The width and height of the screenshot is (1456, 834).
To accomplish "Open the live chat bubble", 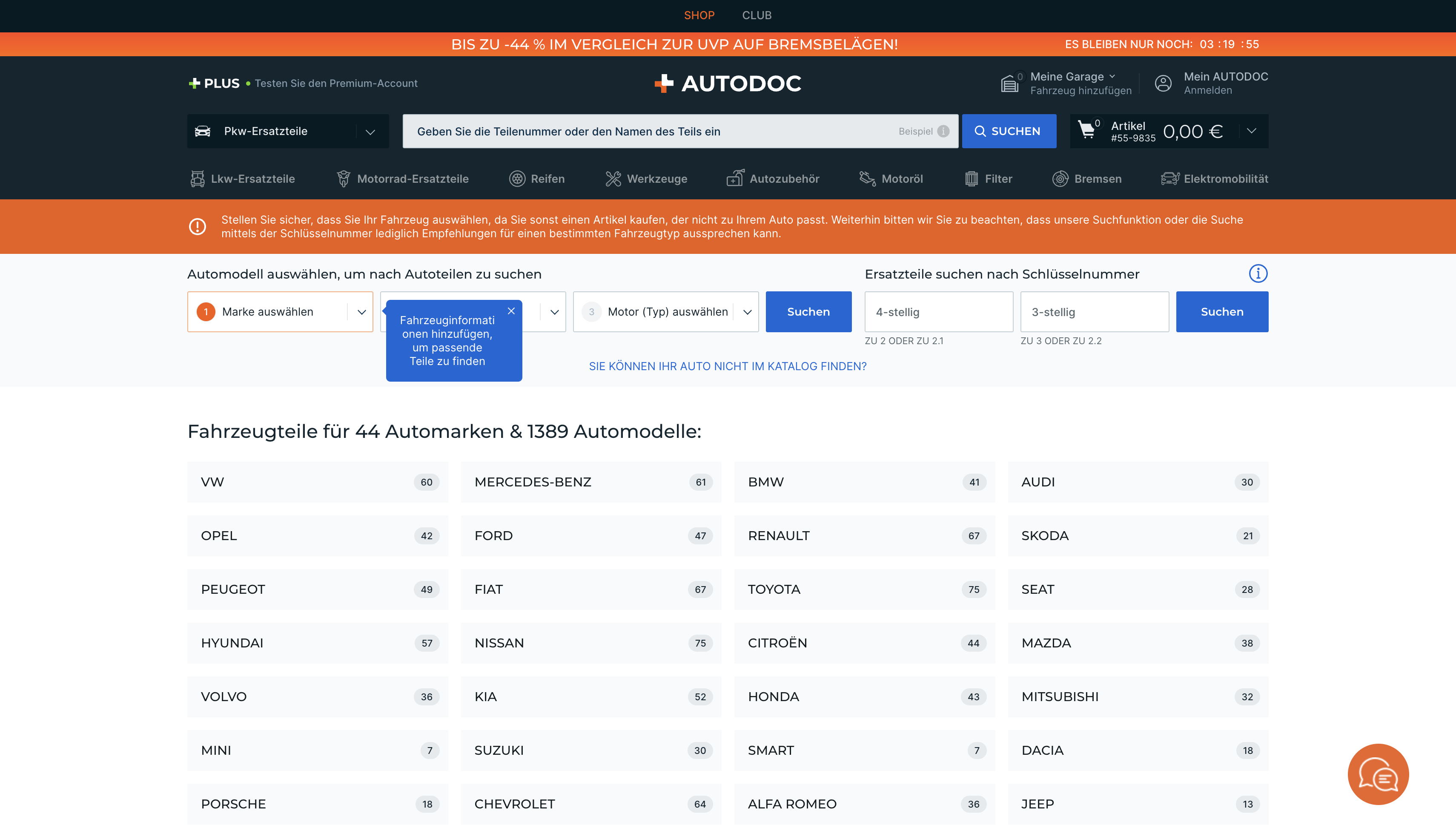I will click(x=1378, y=774).
